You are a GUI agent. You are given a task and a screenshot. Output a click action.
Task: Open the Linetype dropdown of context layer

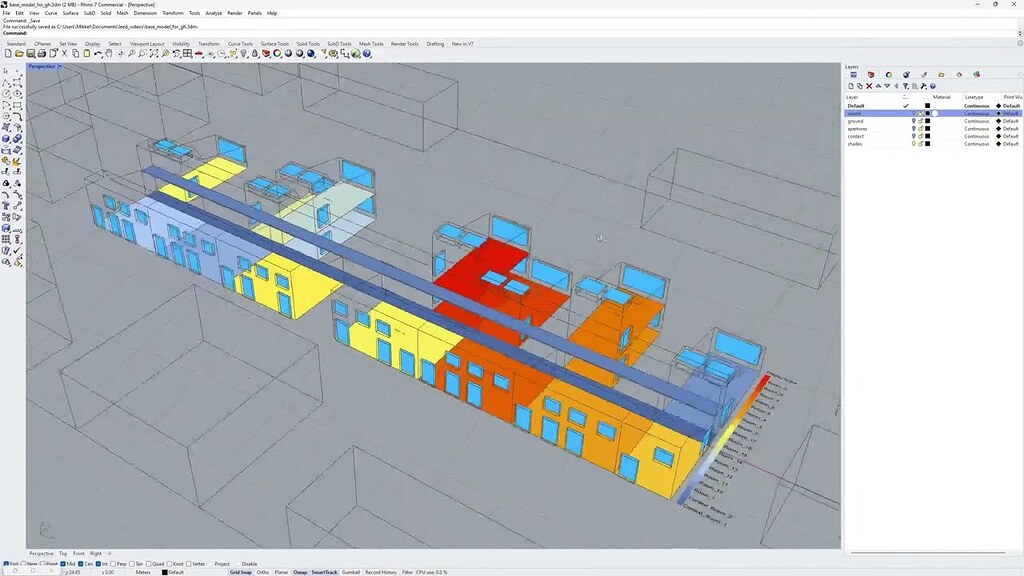coord(977,136)
